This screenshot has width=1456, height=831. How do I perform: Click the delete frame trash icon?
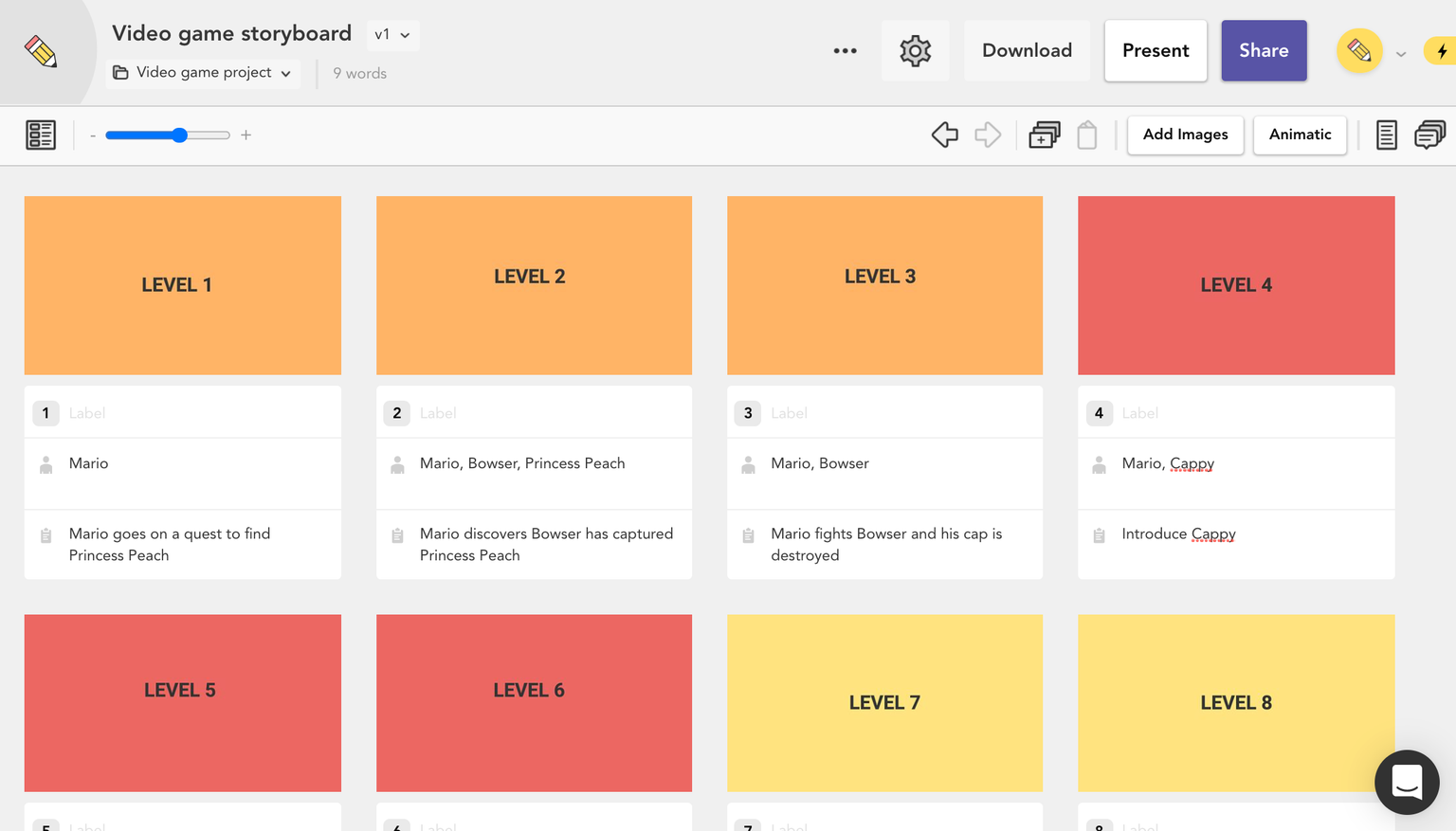(1087, 135)
